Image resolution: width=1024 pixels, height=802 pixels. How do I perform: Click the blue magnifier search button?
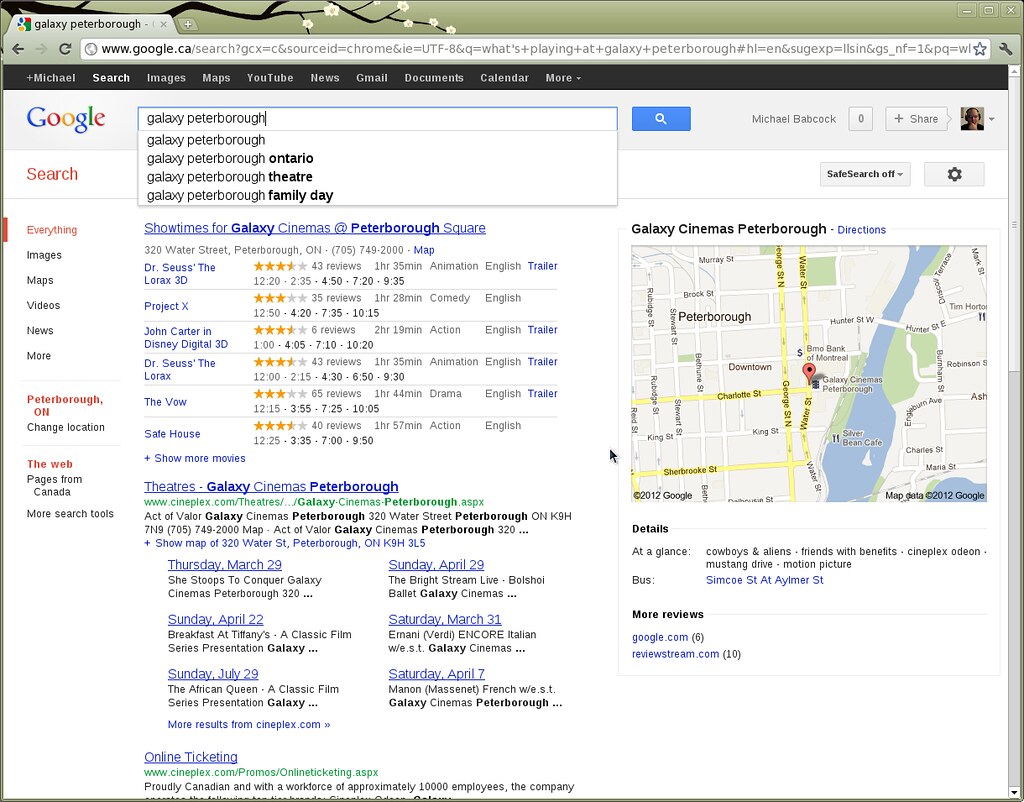[x=661, y=119]
